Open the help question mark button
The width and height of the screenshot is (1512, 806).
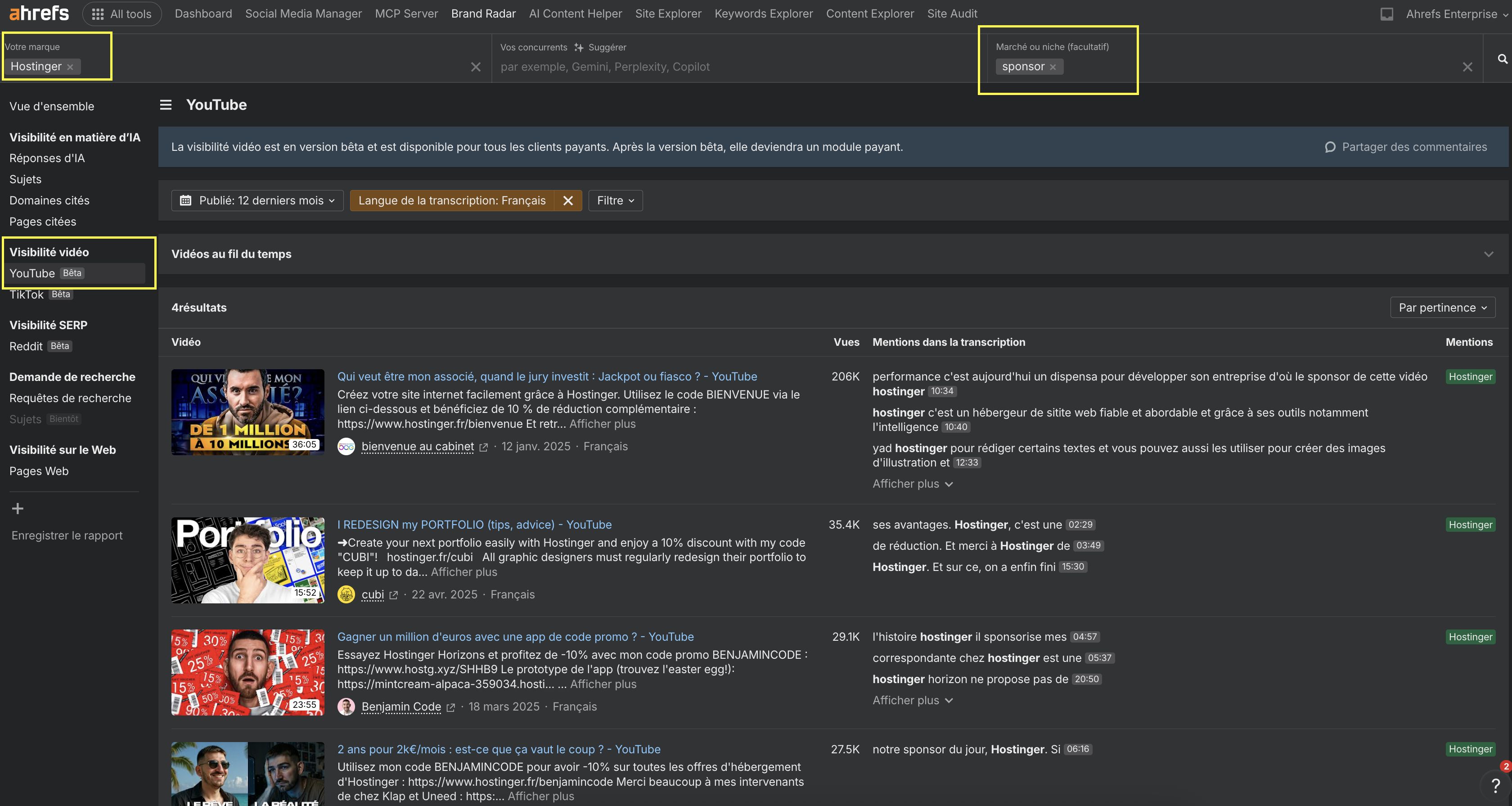[x=1495, y=785]
